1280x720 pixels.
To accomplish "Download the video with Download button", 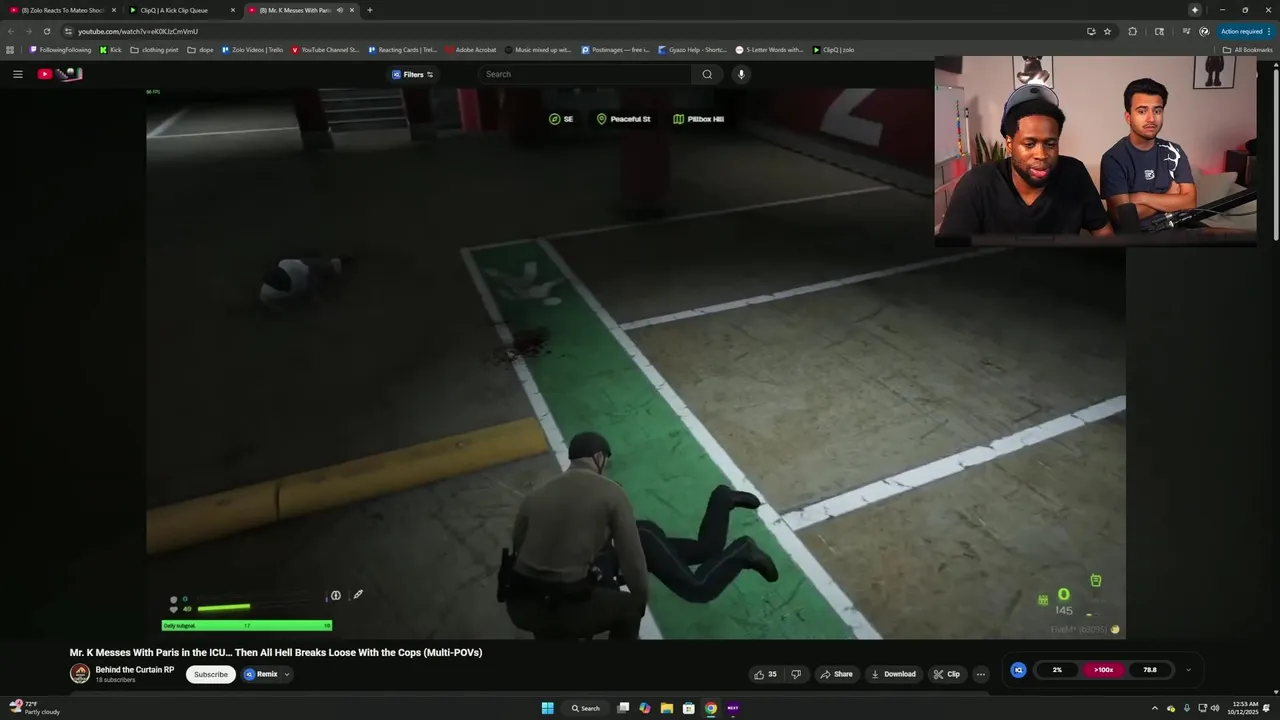I will pyautogui.click(x=893, y=674).
